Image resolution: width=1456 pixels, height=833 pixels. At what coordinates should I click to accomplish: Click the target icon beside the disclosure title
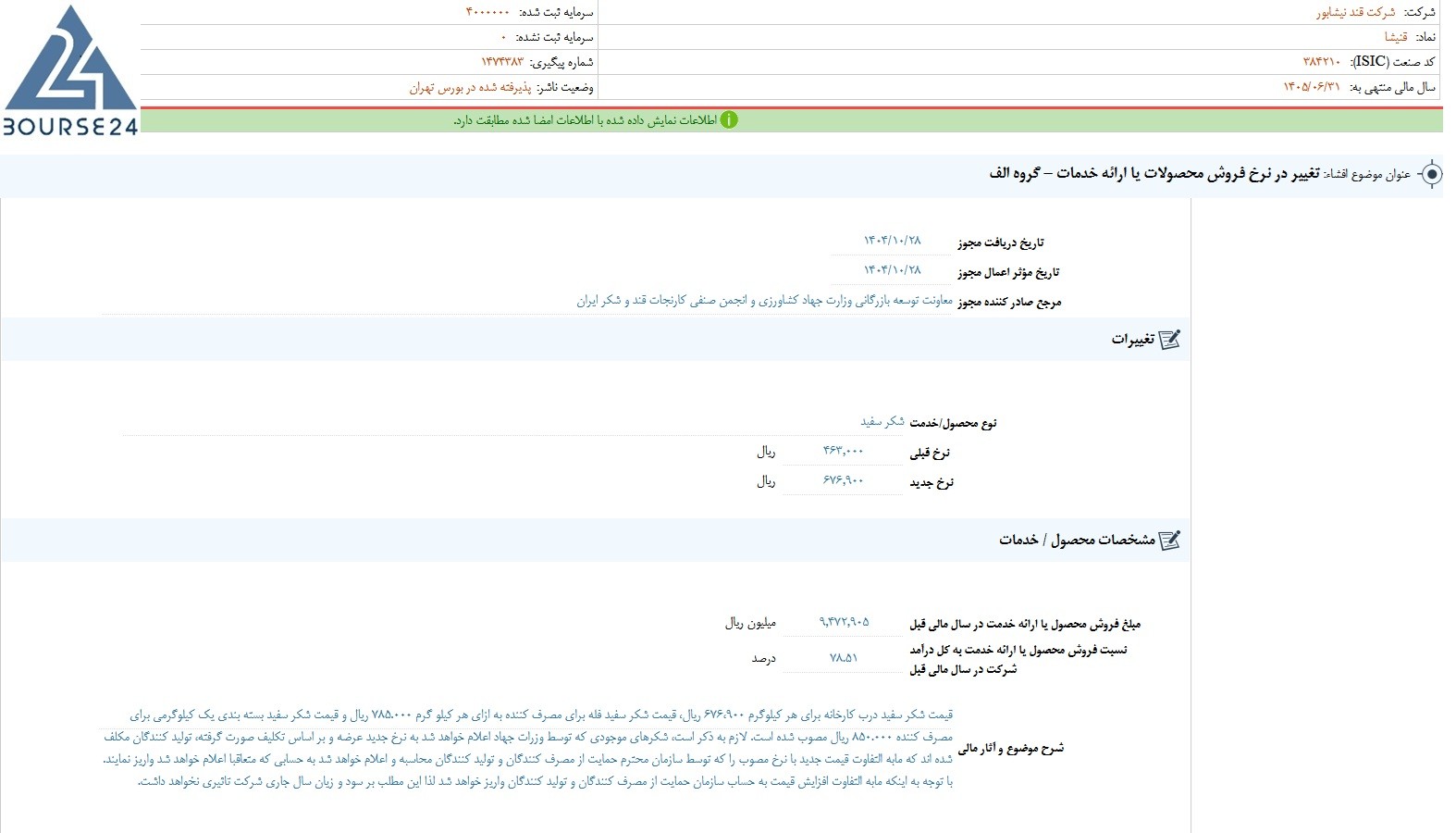(1431, 174)
